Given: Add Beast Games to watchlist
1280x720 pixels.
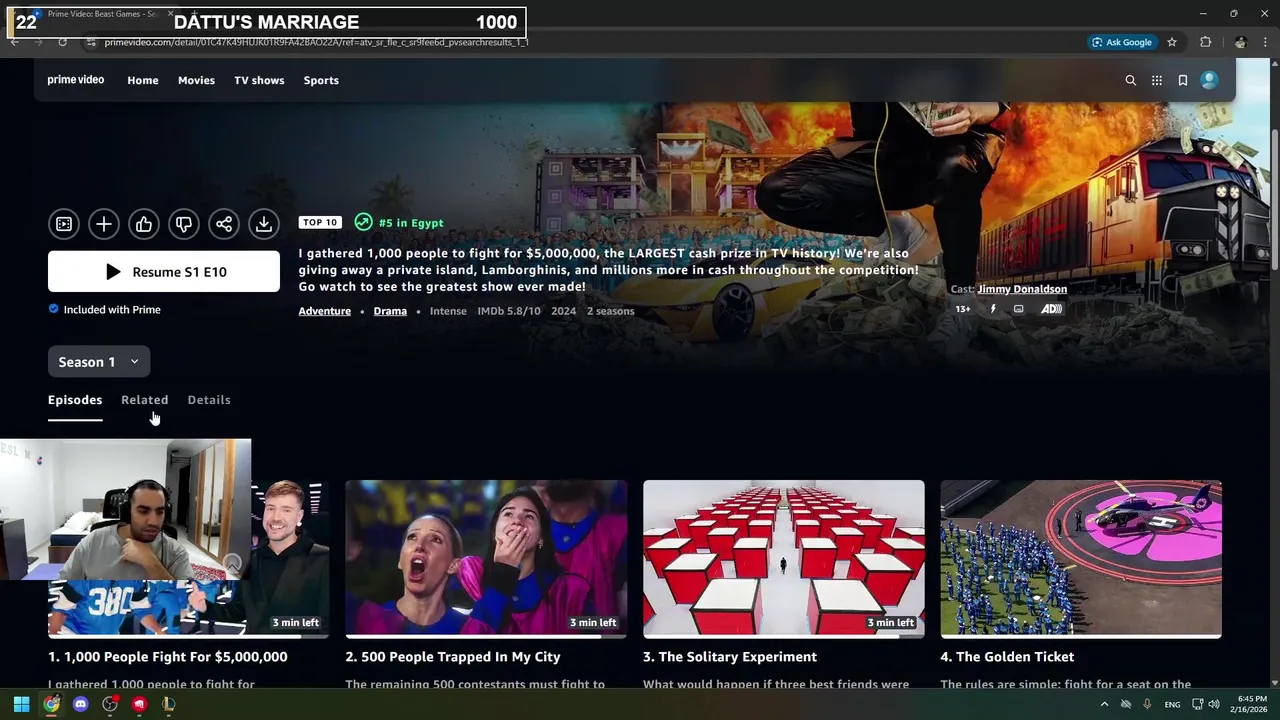Looking at the screenshot, I should [x=104, y=224].
